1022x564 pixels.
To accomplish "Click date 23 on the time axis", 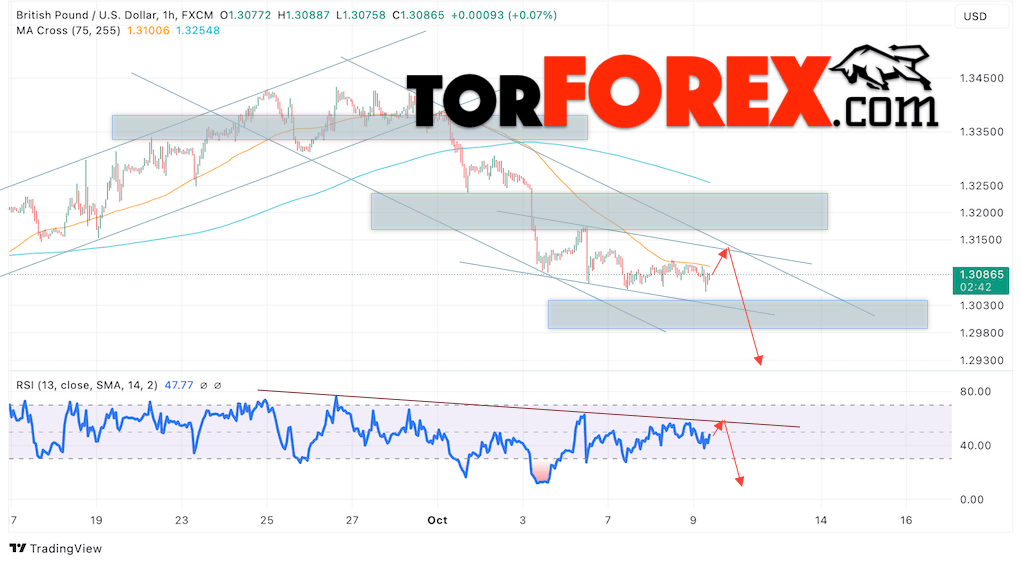I will point(181,520).
